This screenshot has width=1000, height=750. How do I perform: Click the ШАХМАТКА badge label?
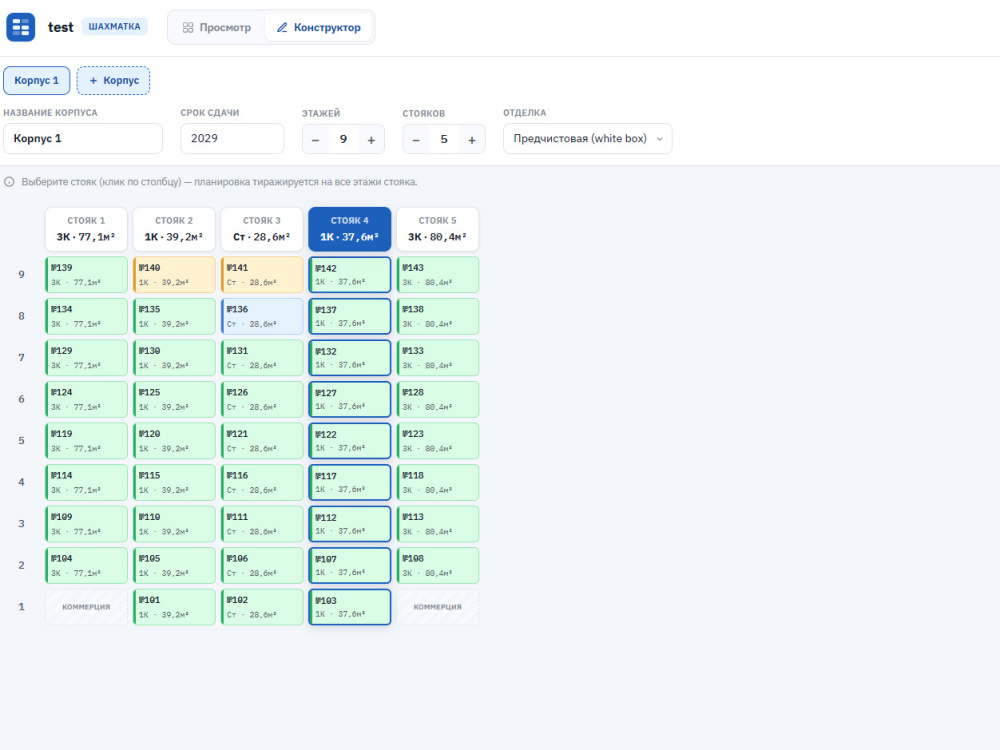(114, 27)
